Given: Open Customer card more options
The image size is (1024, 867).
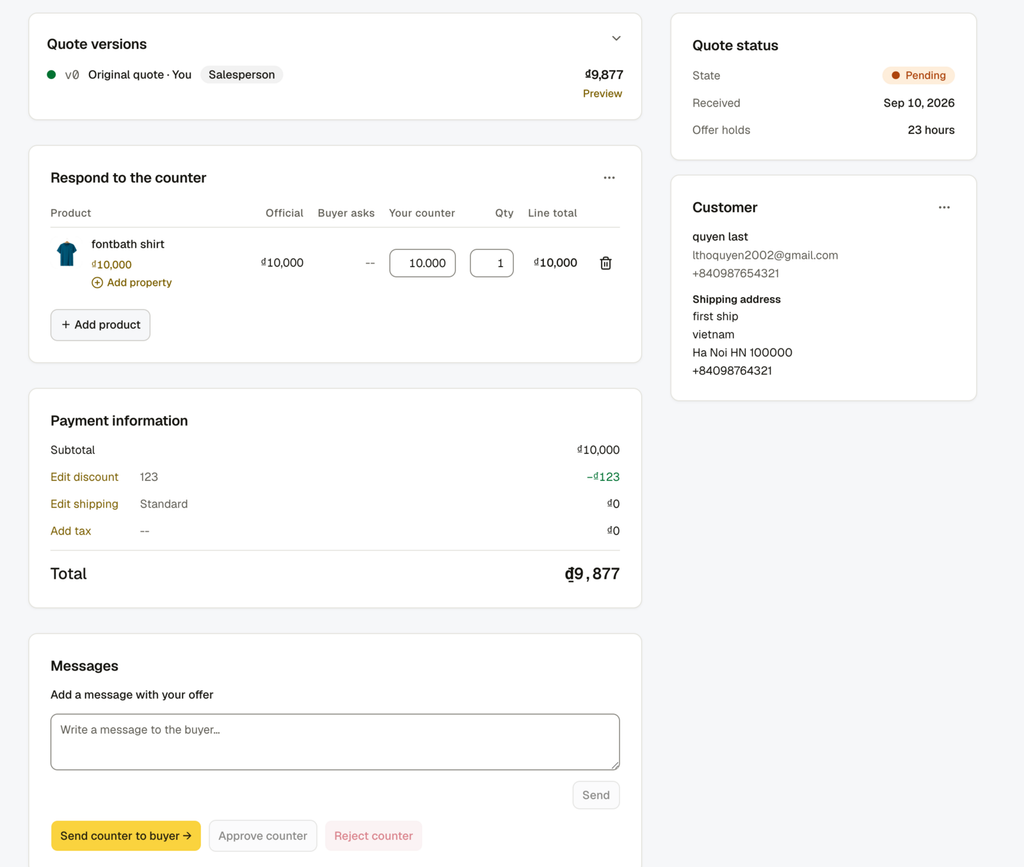Looking at the screenshot, I should 944,208.
